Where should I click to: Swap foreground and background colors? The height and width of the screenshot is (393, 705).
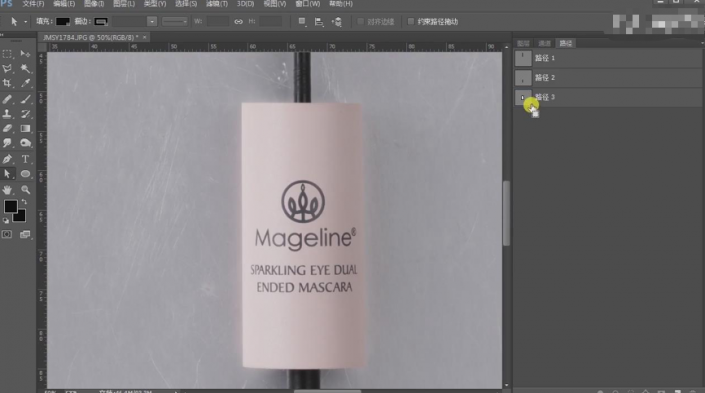(x=24, y=202)
